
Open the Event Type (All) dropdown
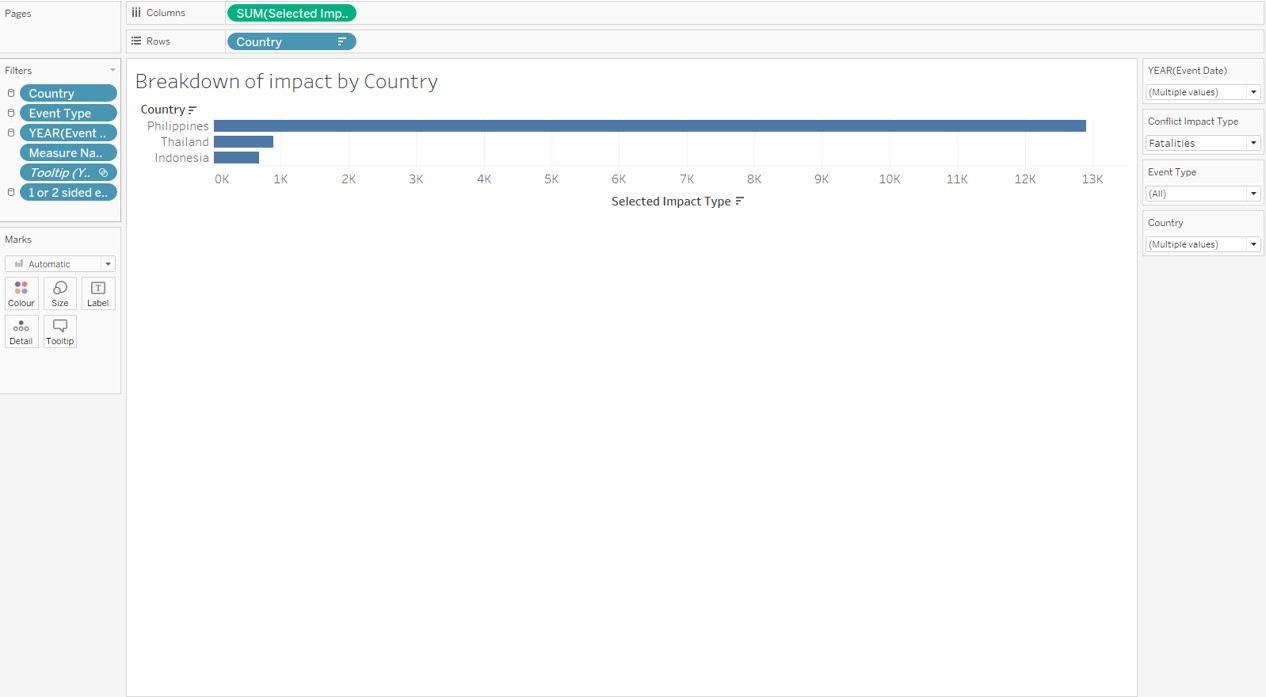point(1255,193)
